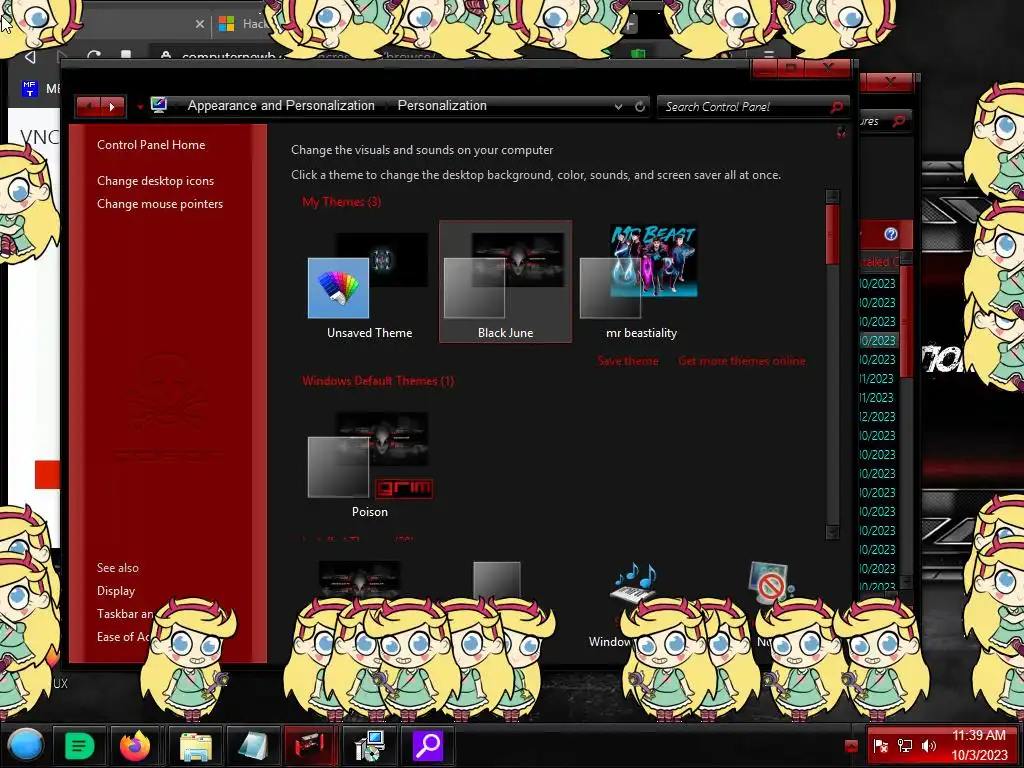1024x768 pixels.
Task: Click the Save theme link
Action: point(628,361)
